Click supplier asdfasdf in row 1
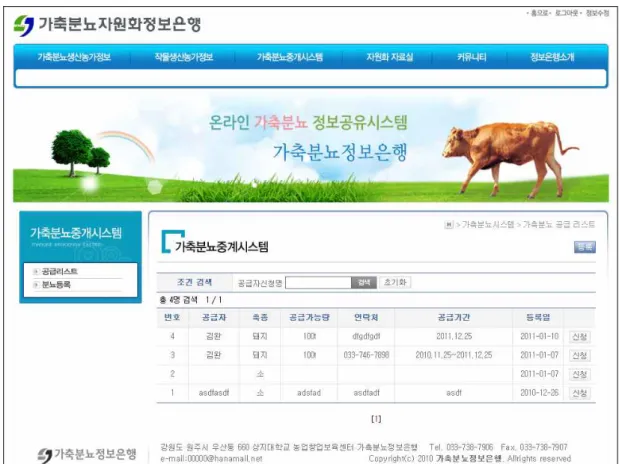 (214, 393)
